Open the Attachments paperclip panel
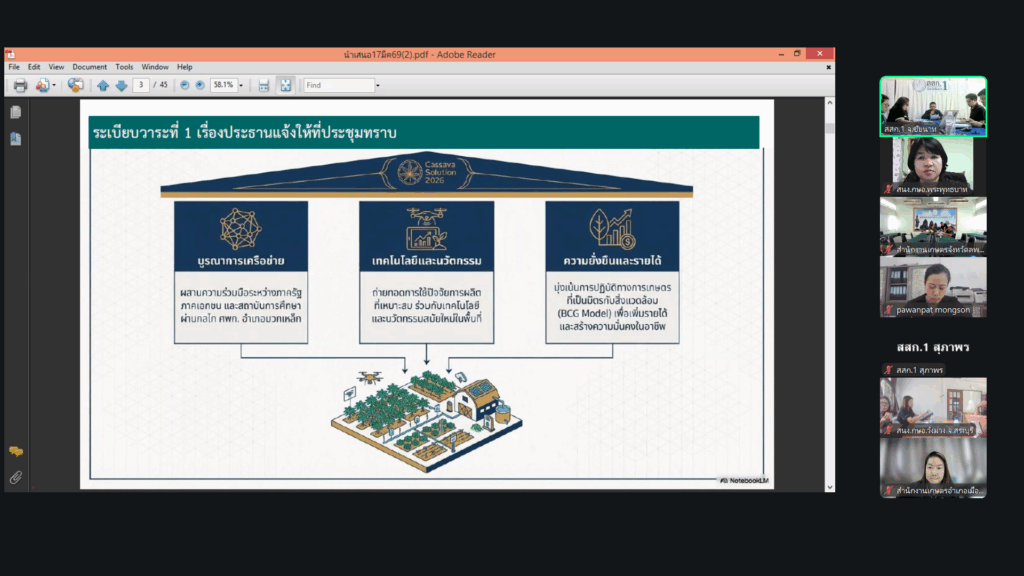The image size is (1024, 576). click(16, 477)
